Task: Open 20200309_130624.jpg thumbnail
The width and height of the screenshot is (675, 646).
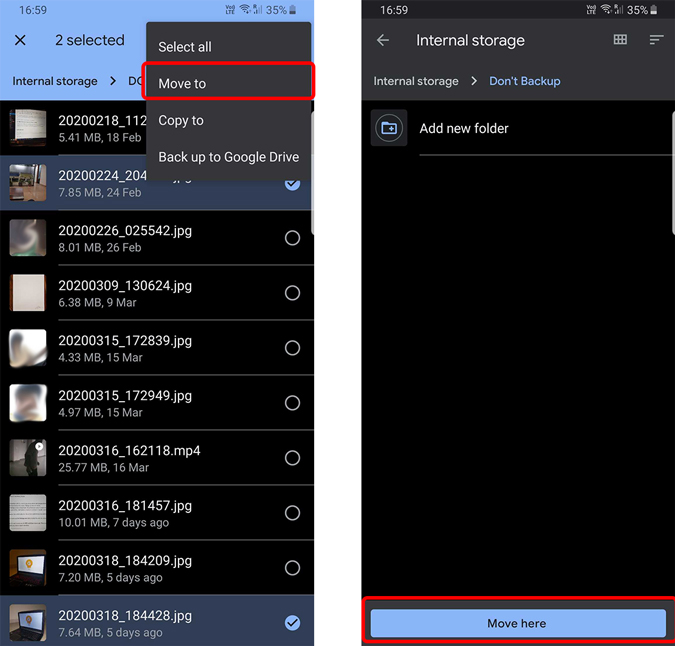Action: (28, 293)
